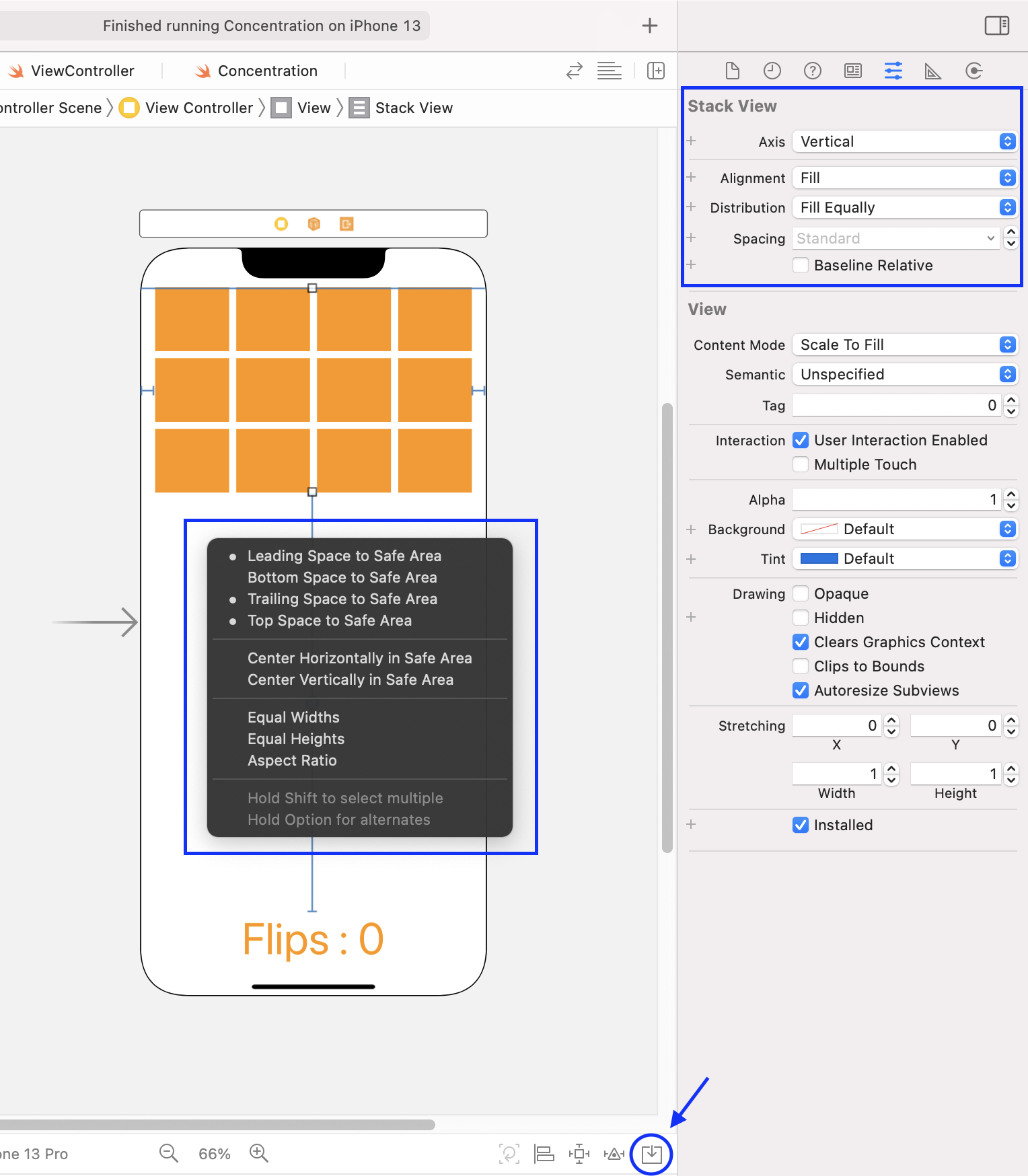Click Stack View in jump bar
The height and width of the screenshot is (1176, 1028).
[402, 108]
